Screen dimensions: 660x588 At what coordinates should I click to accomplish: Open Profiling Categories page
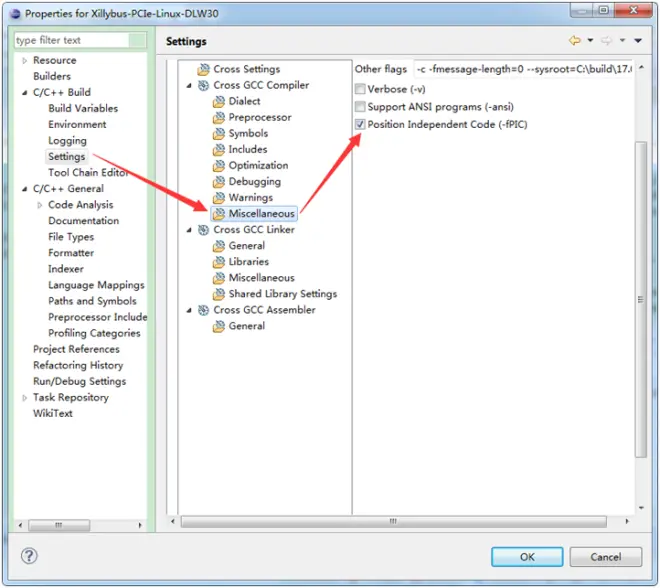94,333
